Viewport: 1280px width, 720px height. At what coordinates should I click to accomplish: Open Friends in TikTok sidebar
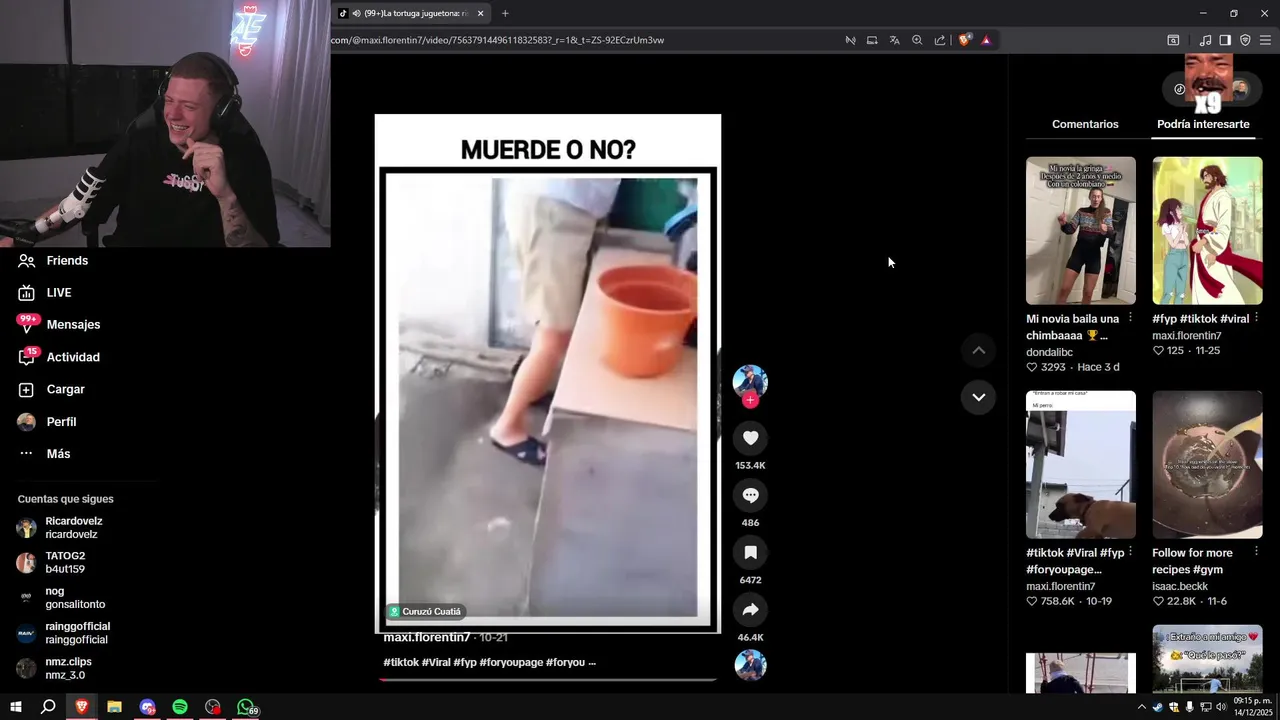click(x=54, y=260)
